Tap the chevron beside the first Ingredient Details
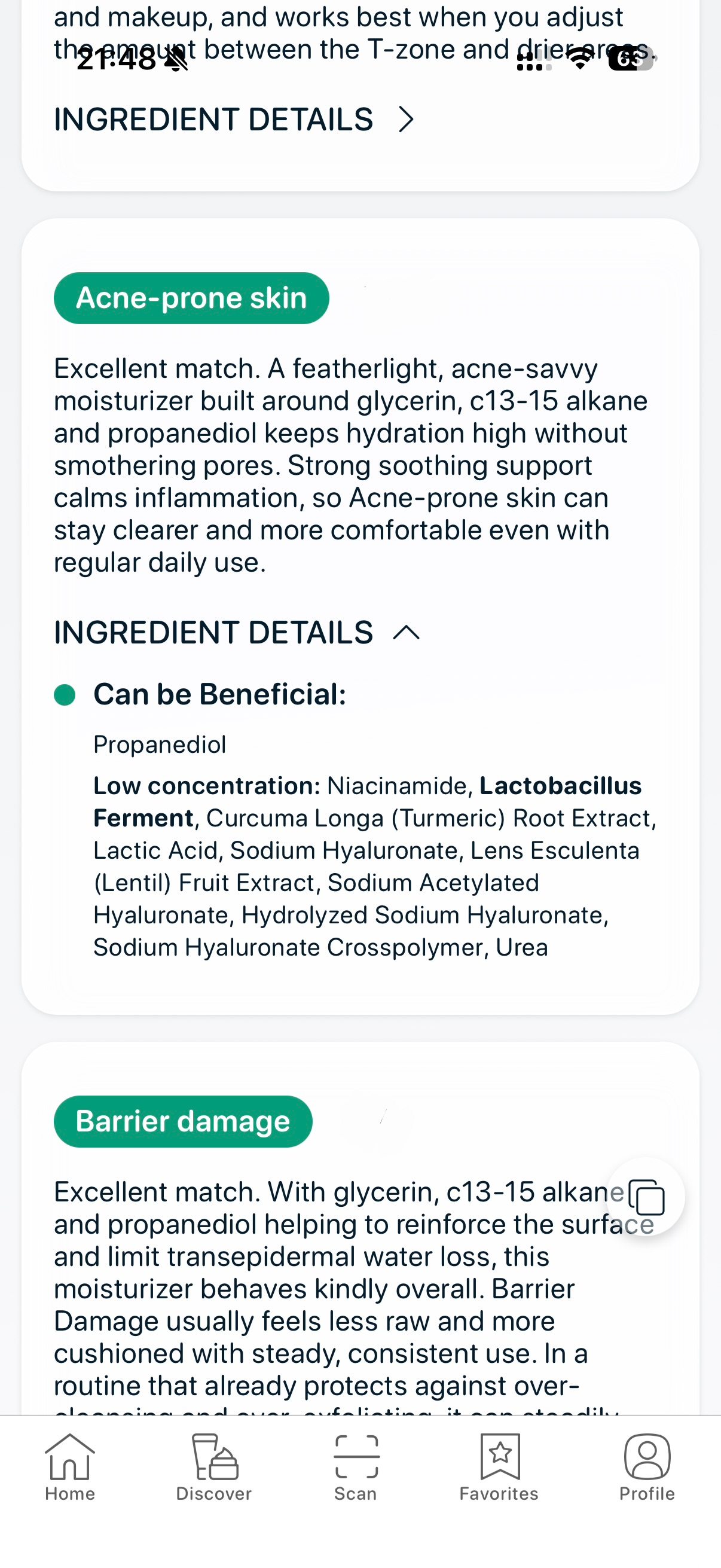Image resolution: width=721 pixels, height=1568 pixels. coord(406,120)
